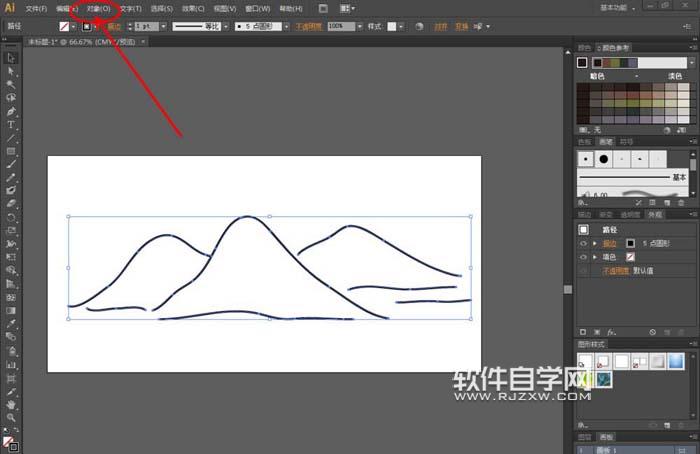Select the Eyedropper tool

coord(11,324)
